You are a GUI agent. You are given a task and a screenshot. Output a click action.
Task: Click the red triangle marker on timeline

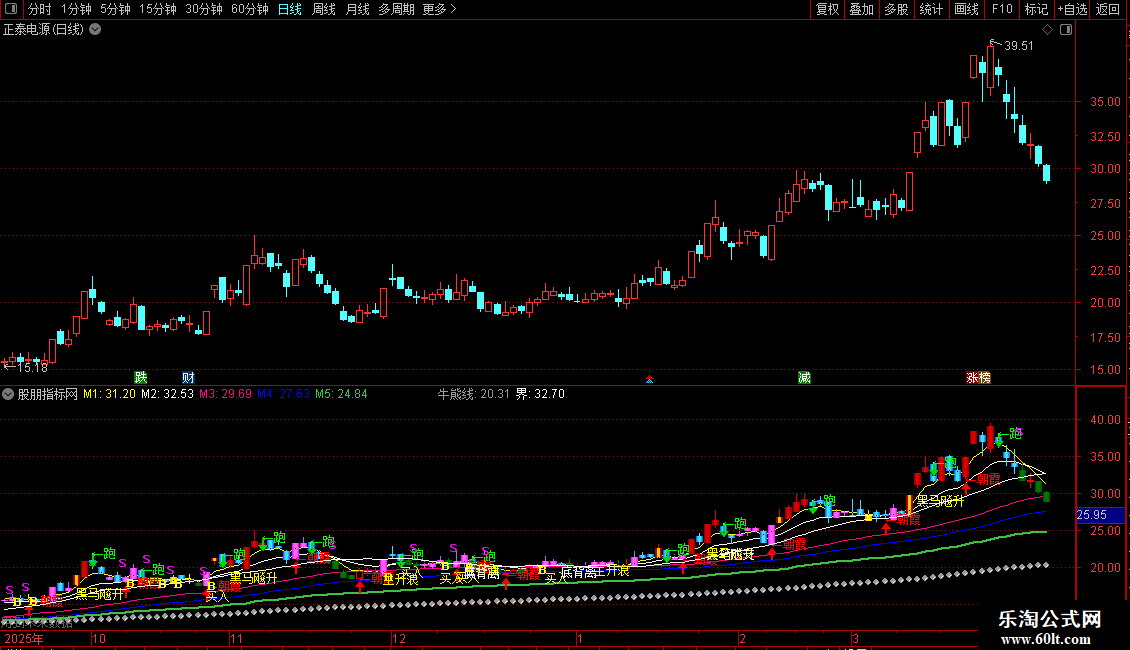click(650, 379)
